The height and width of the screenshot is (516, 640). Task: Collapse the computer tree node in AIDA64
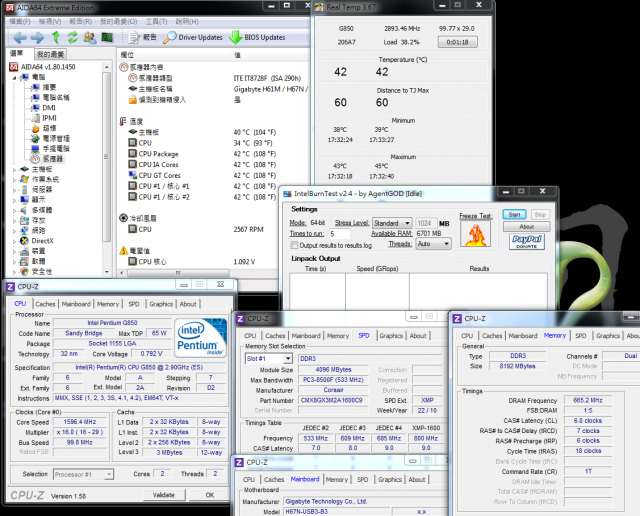(15, 77)
